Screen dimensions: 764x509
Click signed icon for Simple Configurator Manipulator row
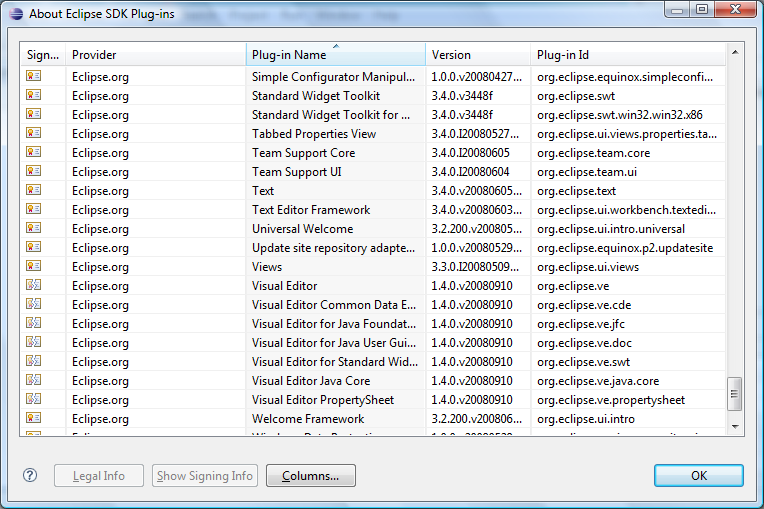pos(34,76)
